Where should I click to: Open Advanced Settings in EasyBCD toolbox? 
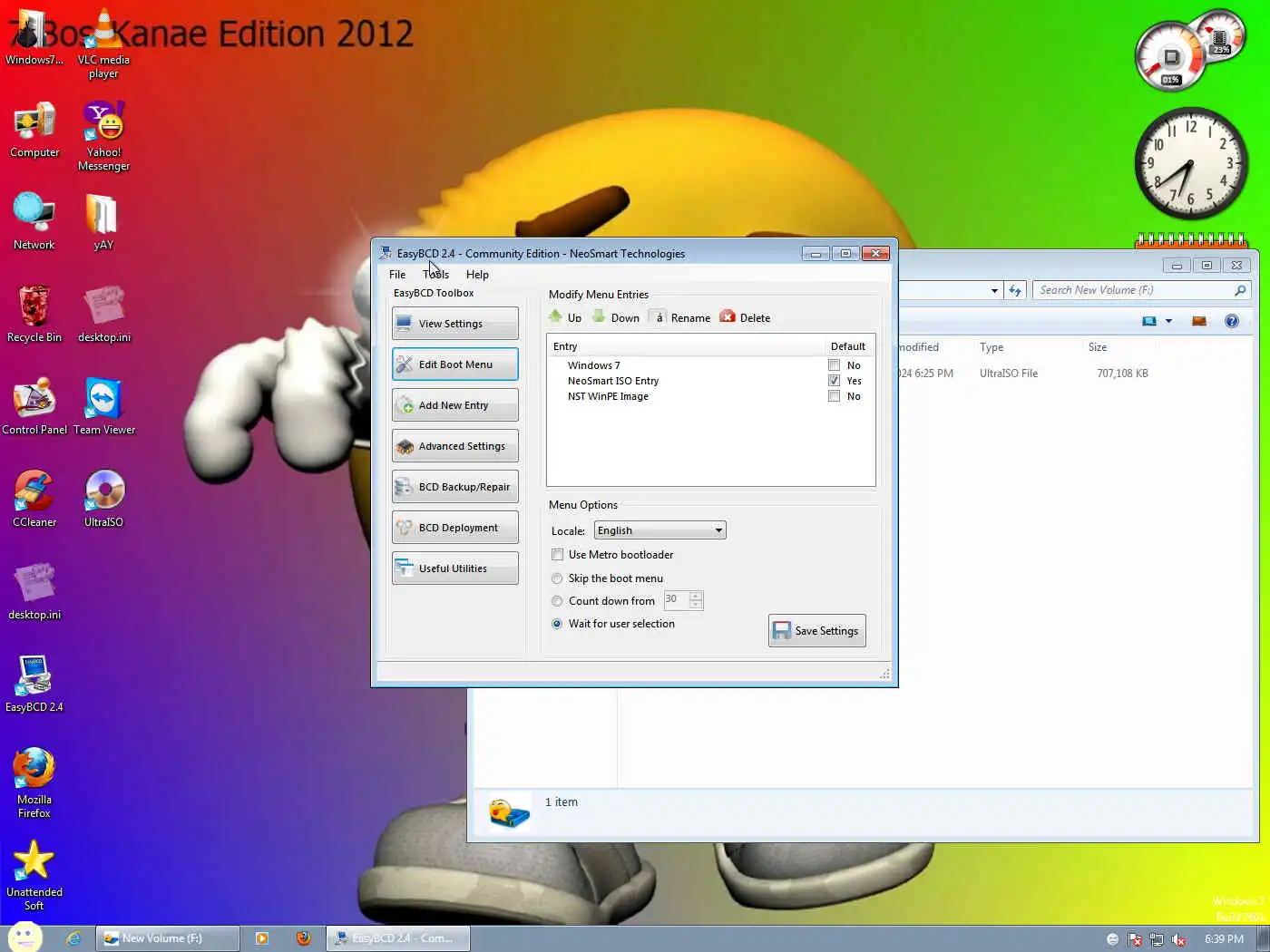[x=454, y=446]
